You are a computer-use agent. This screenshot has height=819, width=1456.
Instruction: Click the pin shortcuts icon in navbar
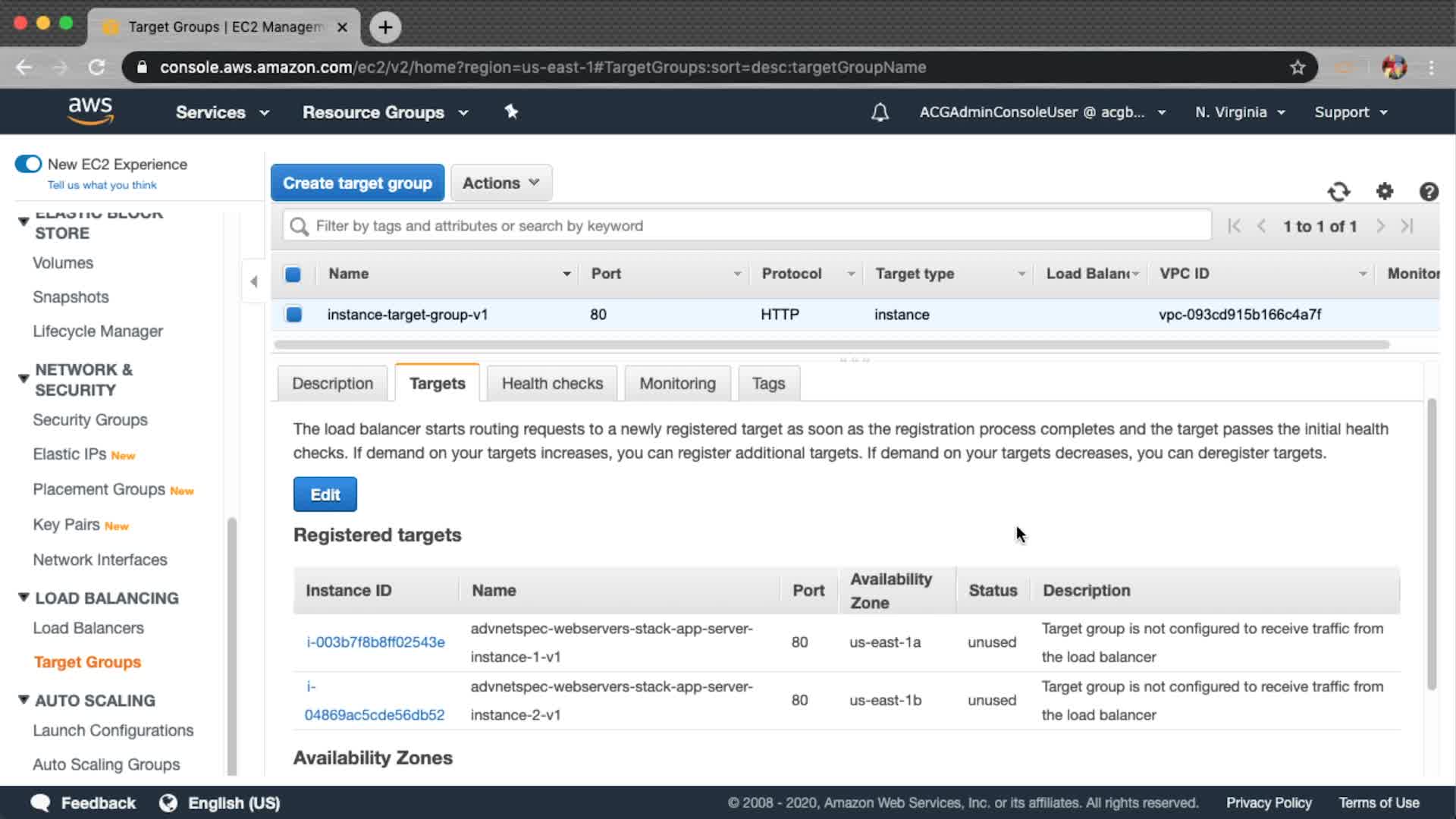point(511,111)
